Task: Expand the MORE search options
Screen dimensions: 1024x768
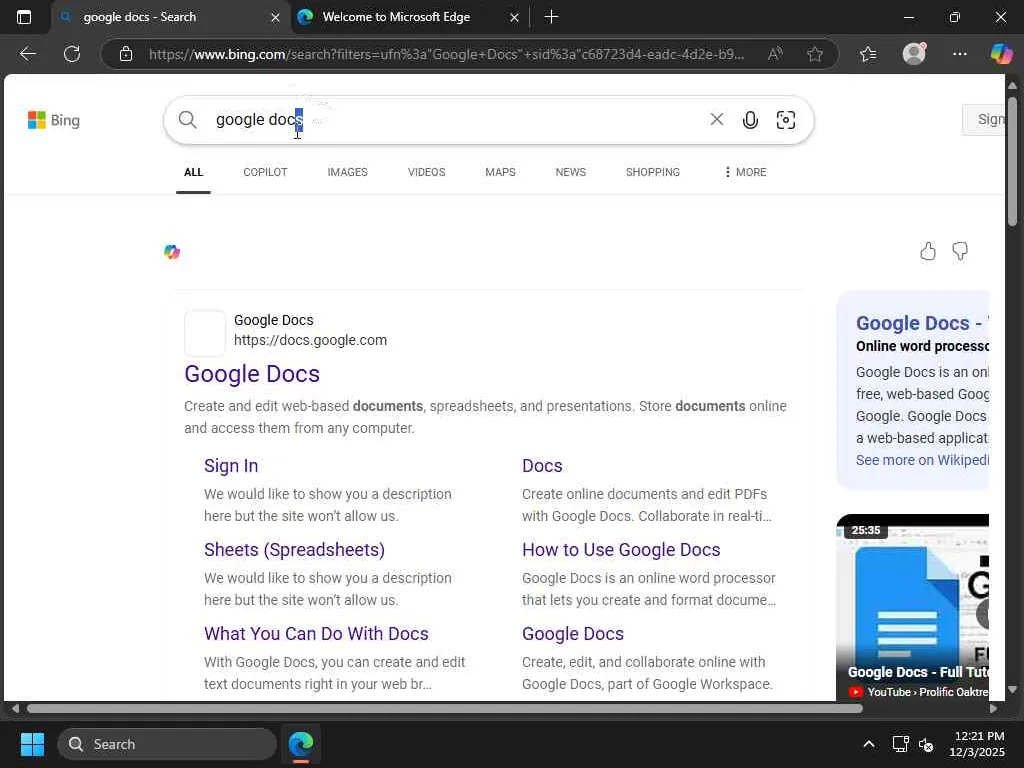Action: click(745, 172)
